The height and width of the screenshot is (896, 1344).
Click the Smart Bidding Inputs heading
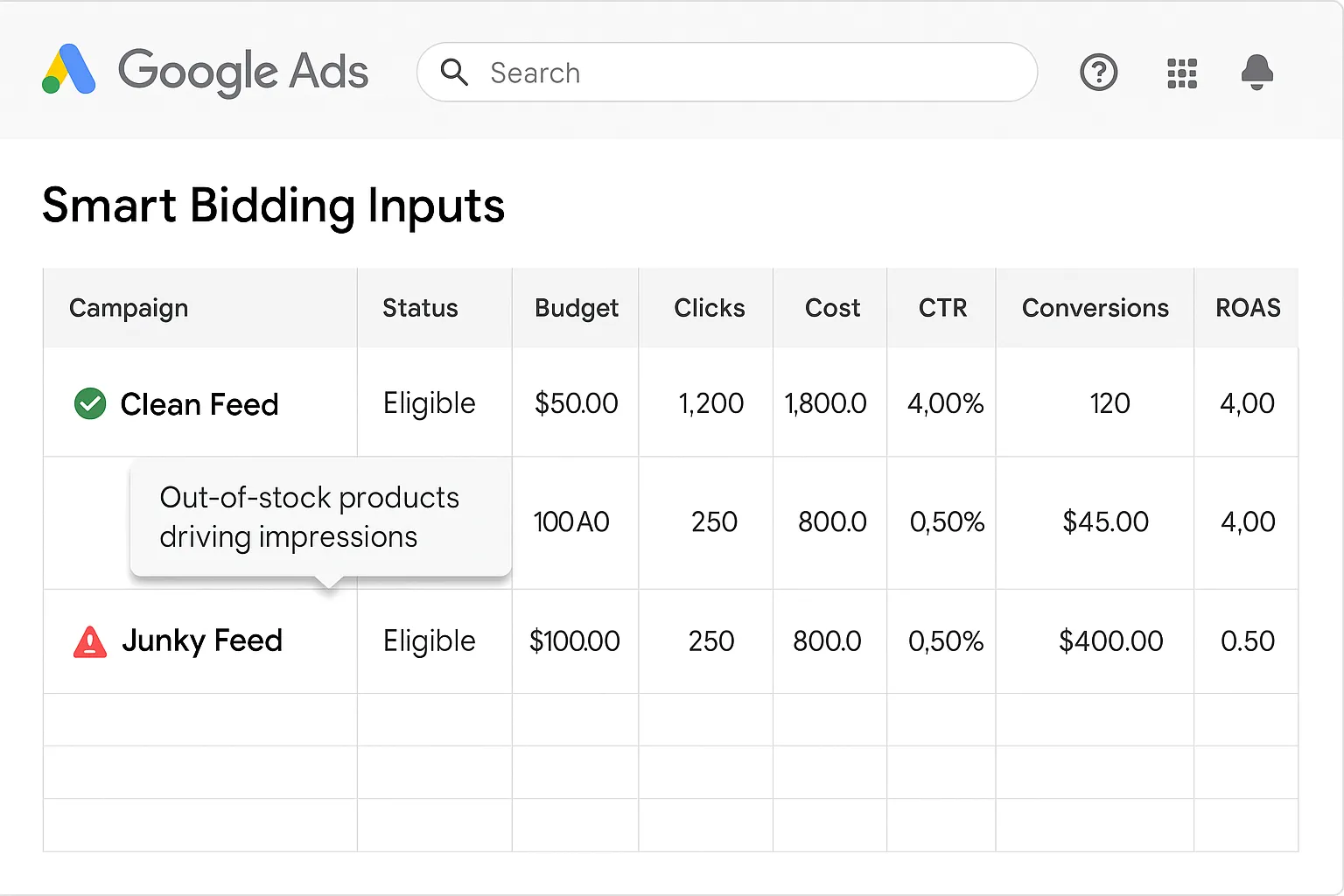(x=274, y=206)
